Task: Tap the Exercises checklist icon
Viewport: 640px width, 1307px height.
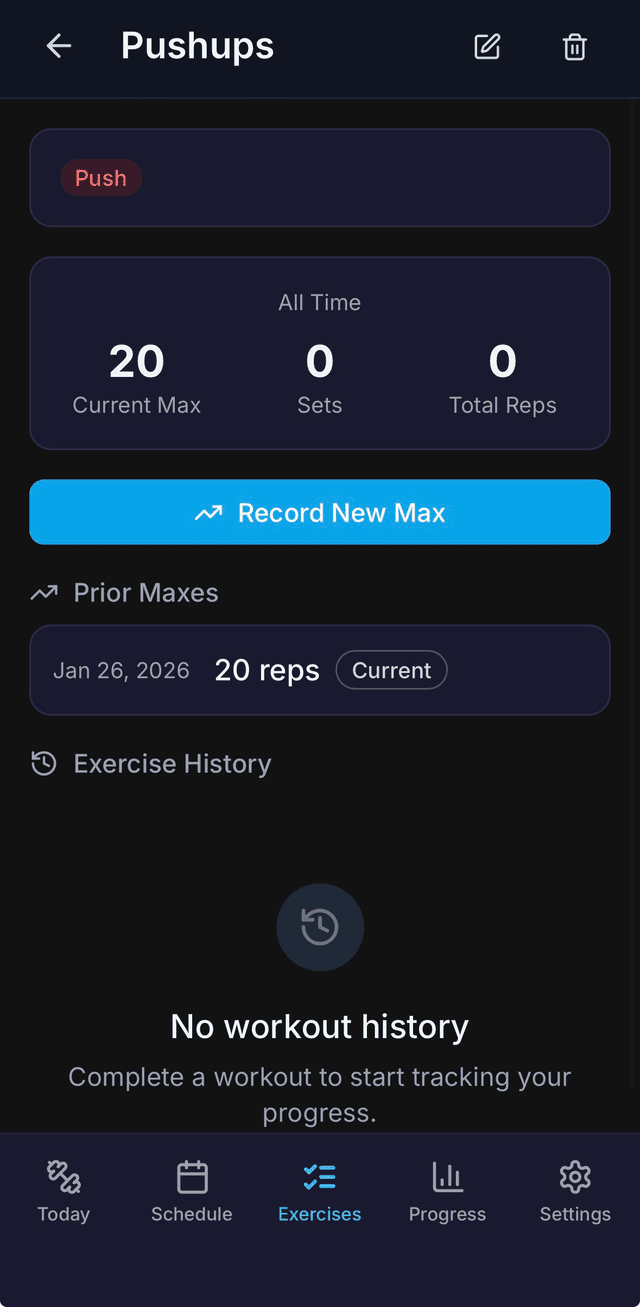Action: (319, 1176)
